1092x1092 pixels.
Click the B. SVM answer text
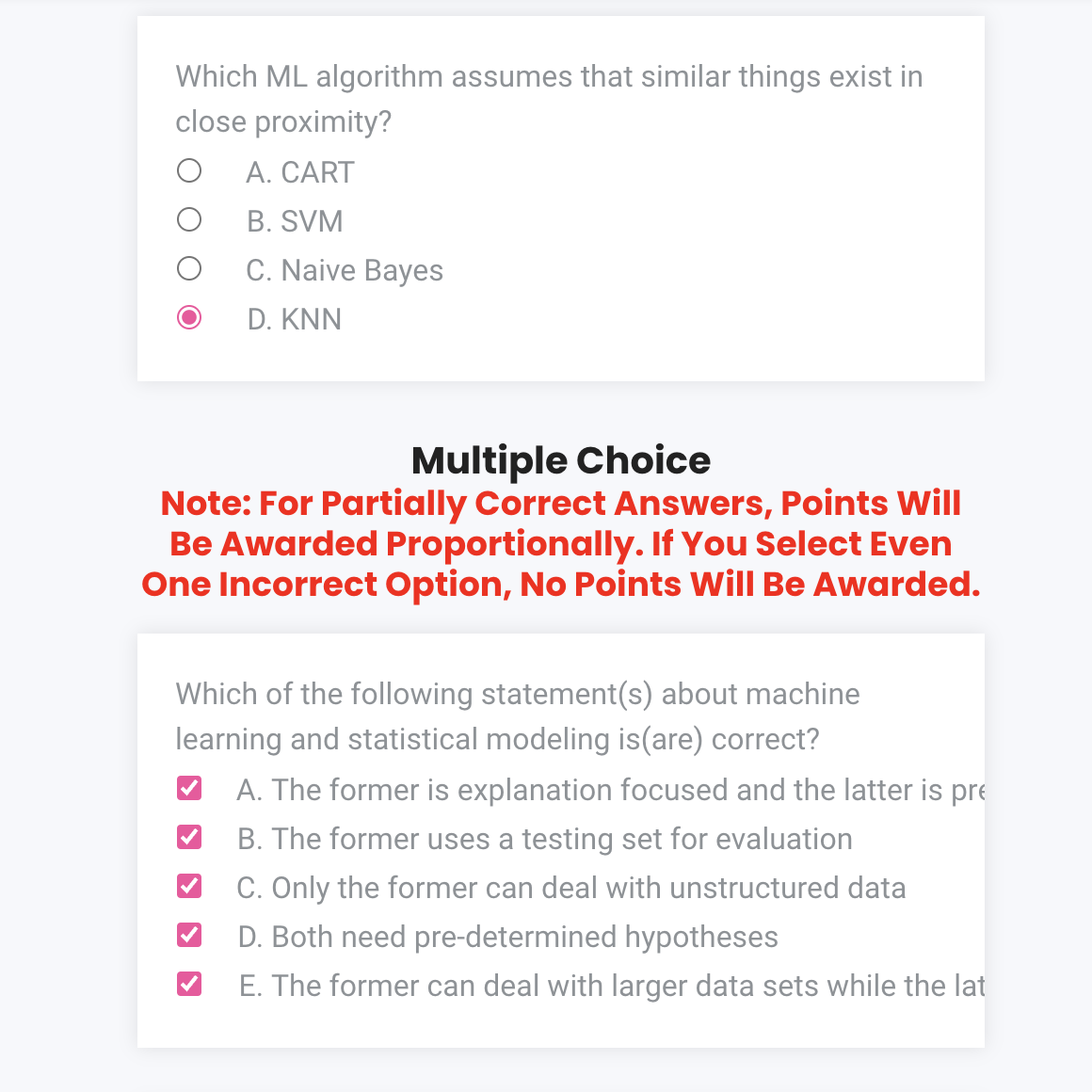click(x=294, y=221)
